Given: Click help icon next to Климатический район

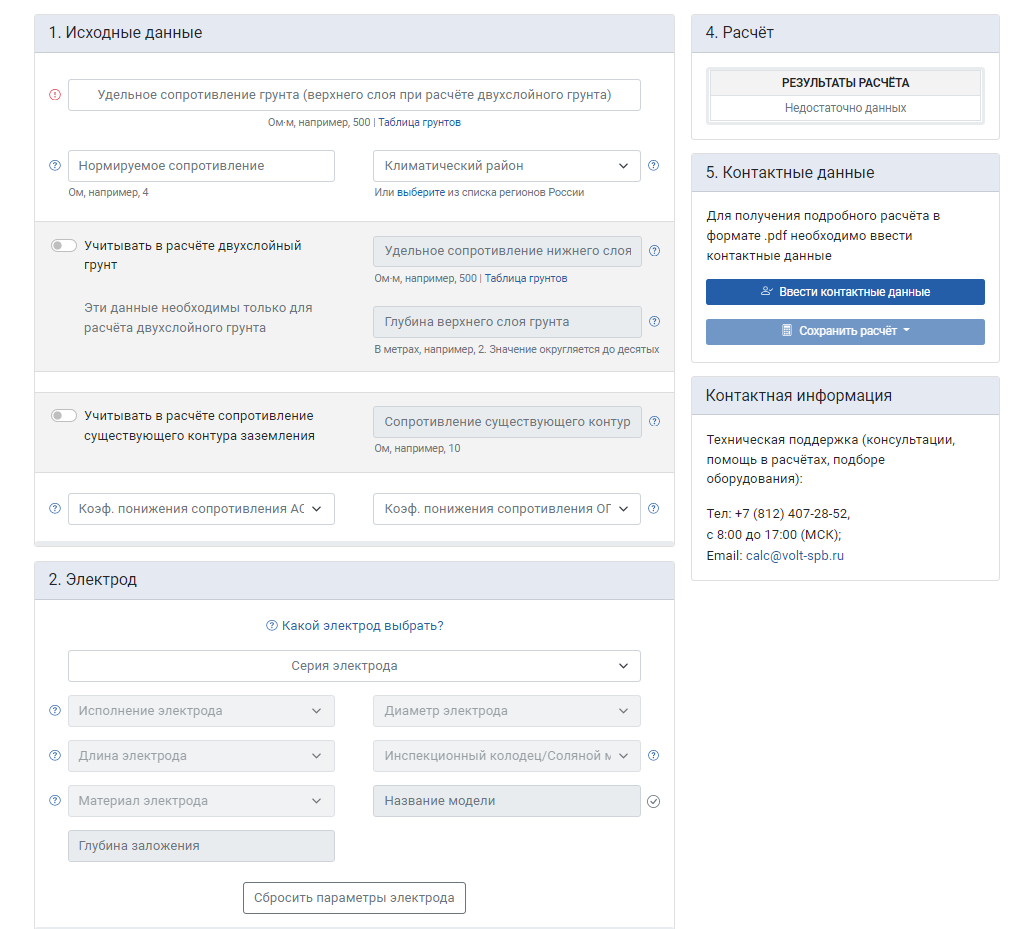Looking at the screenshot, I should (654, 166).
